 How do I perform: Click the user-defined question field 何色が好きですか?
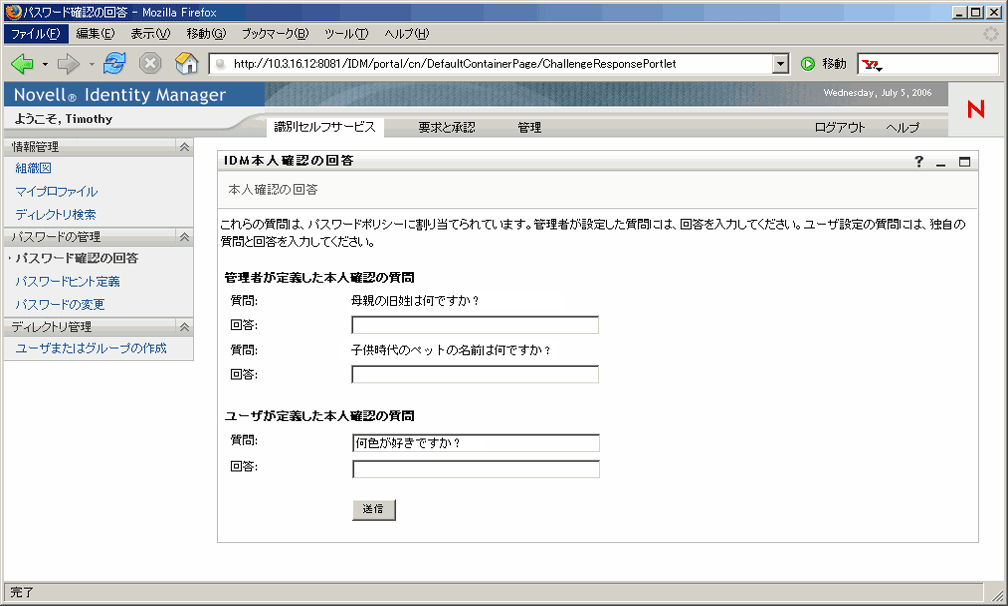[476, 443]
